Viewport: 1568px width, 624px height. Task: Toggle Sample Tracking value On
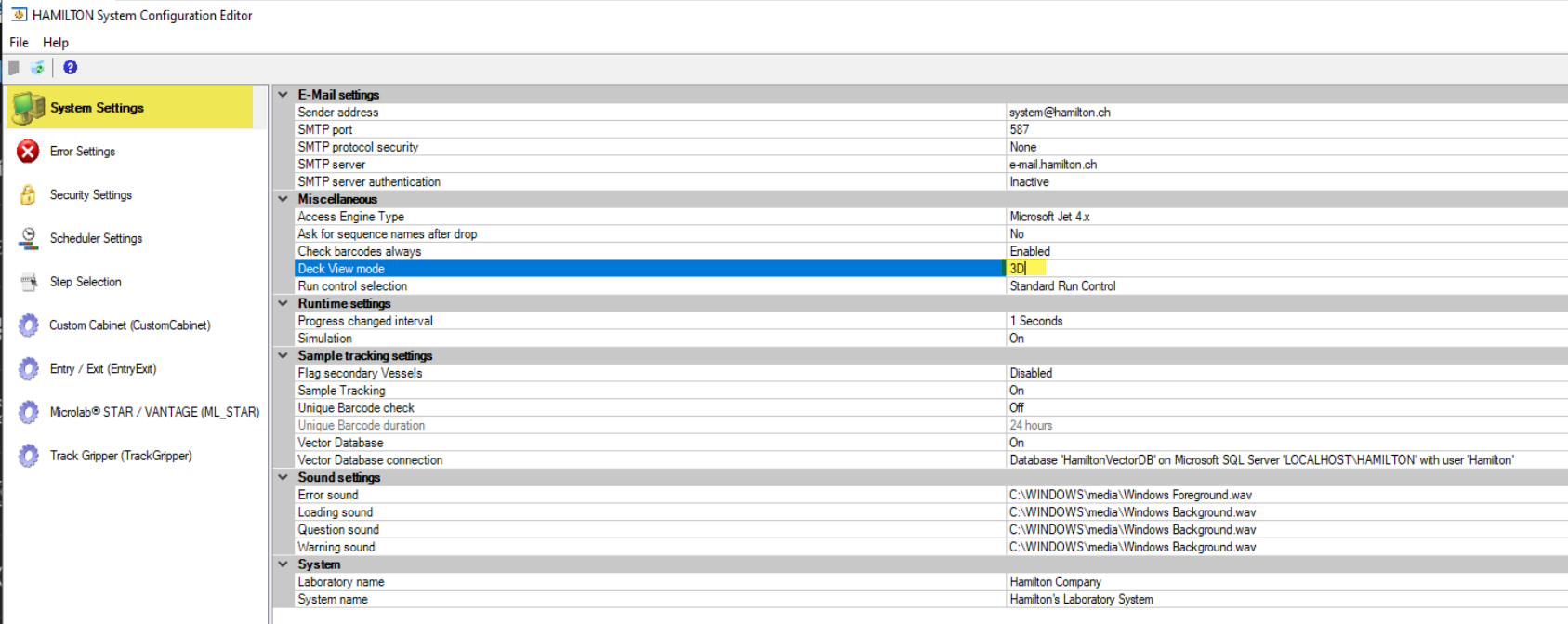tap(1286, 391)
